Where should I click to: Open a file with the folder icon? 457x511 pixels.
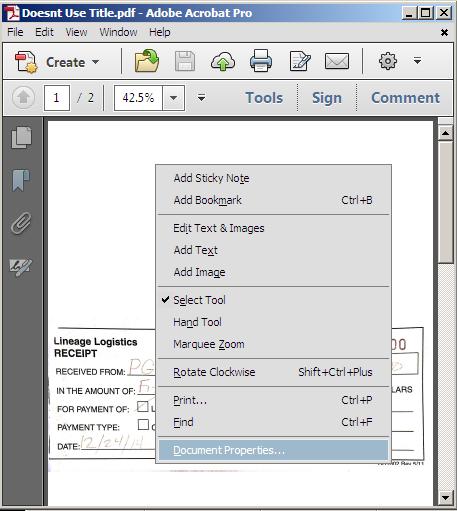[147, 61]
